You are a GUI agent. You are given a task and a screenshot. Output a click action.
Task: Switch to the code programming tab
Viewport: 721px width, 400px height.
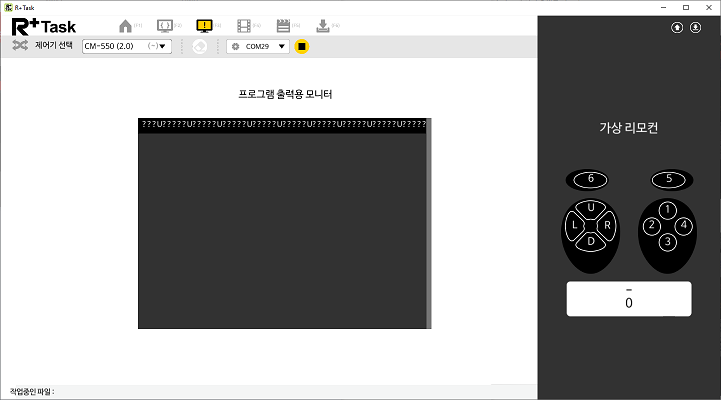point(164,25)
